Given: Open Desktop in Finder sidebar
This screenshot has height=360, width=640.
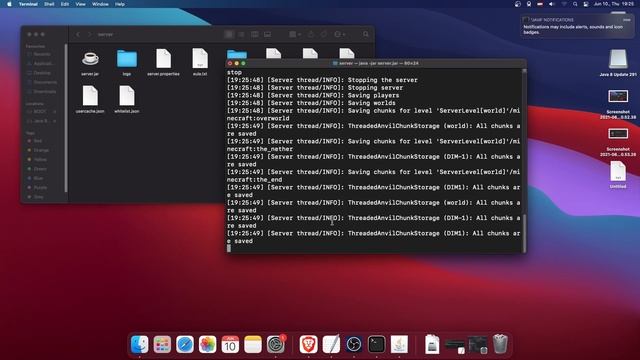Looking at the screenshot, I should point(39,73).
